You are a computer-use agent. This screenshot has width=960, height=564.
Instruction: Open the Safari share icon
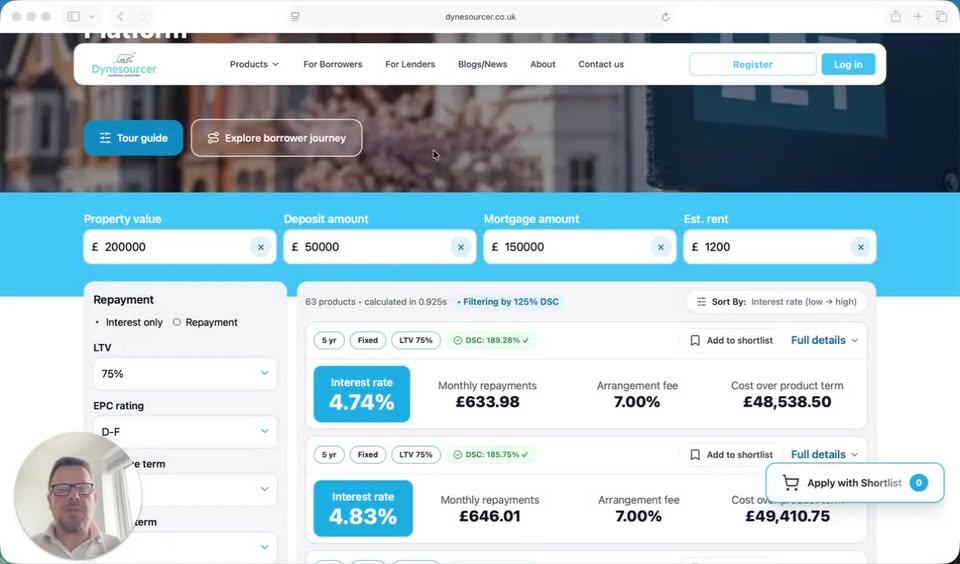coord(895,17)
